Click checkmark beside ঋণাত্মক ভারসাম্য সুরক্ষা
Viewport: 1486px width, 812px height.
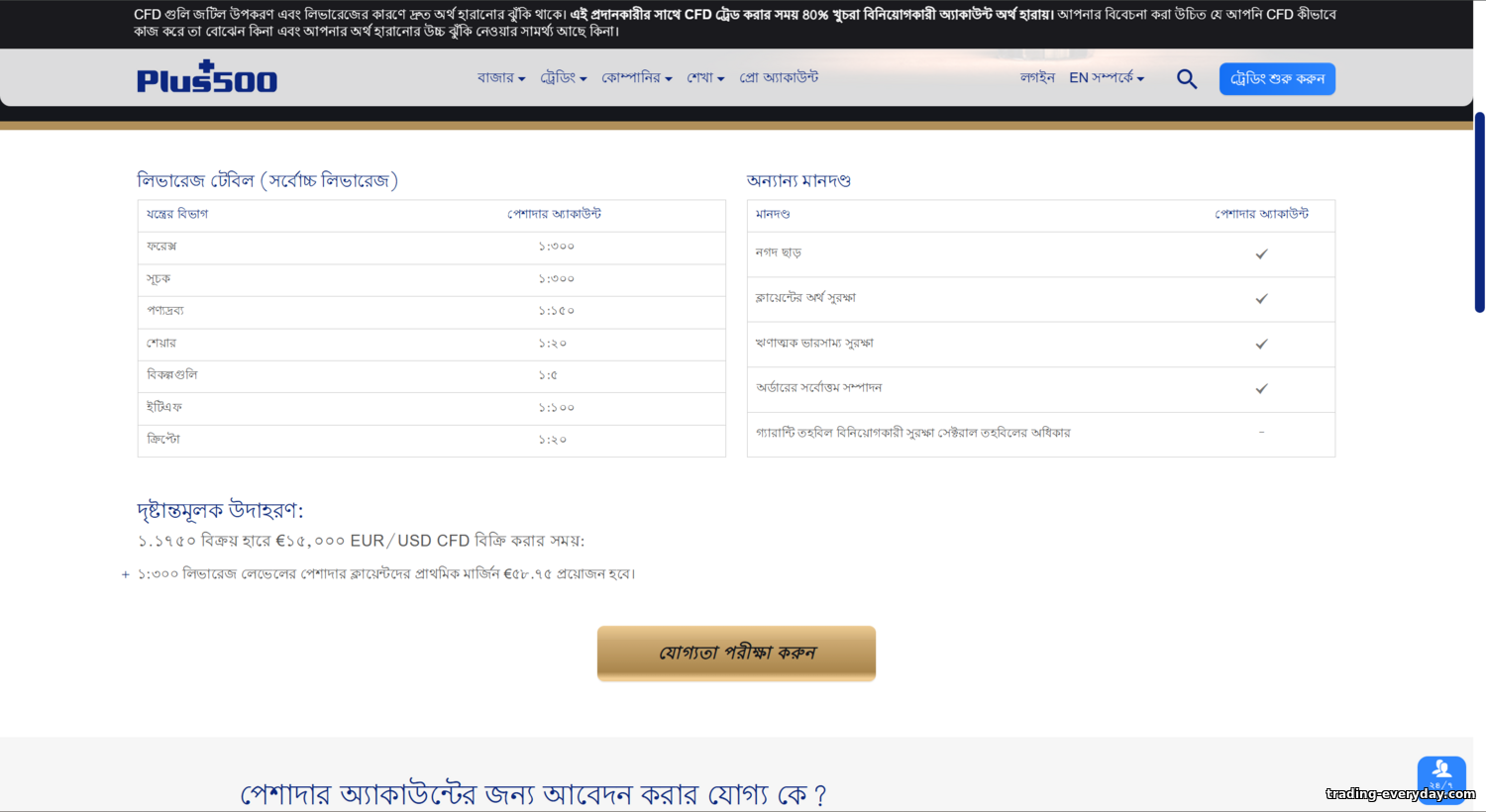pyautogui.click(x=1261, y=344)
